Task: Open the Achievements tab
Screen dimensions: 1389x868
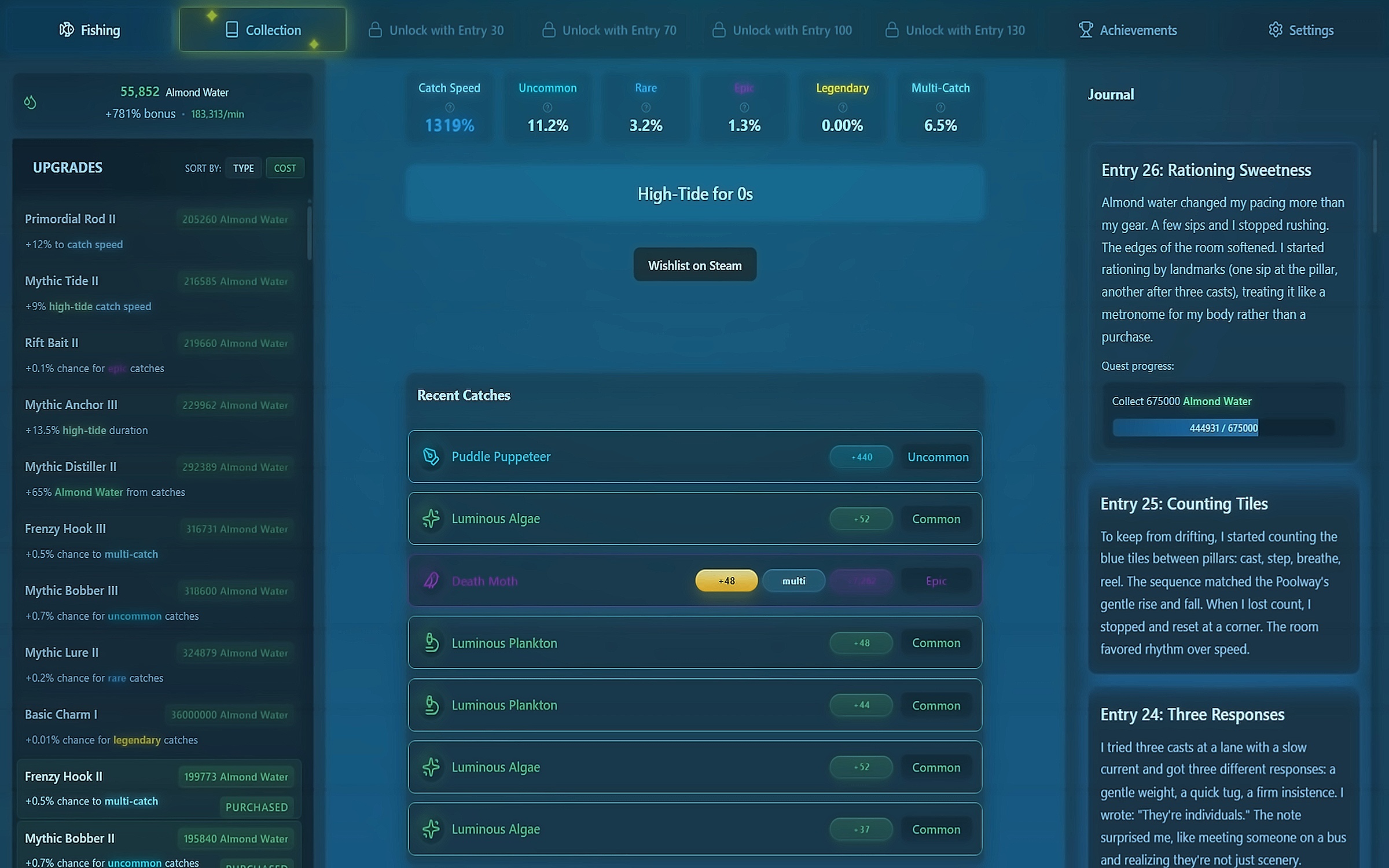Action: click(x=1127, y=30)
